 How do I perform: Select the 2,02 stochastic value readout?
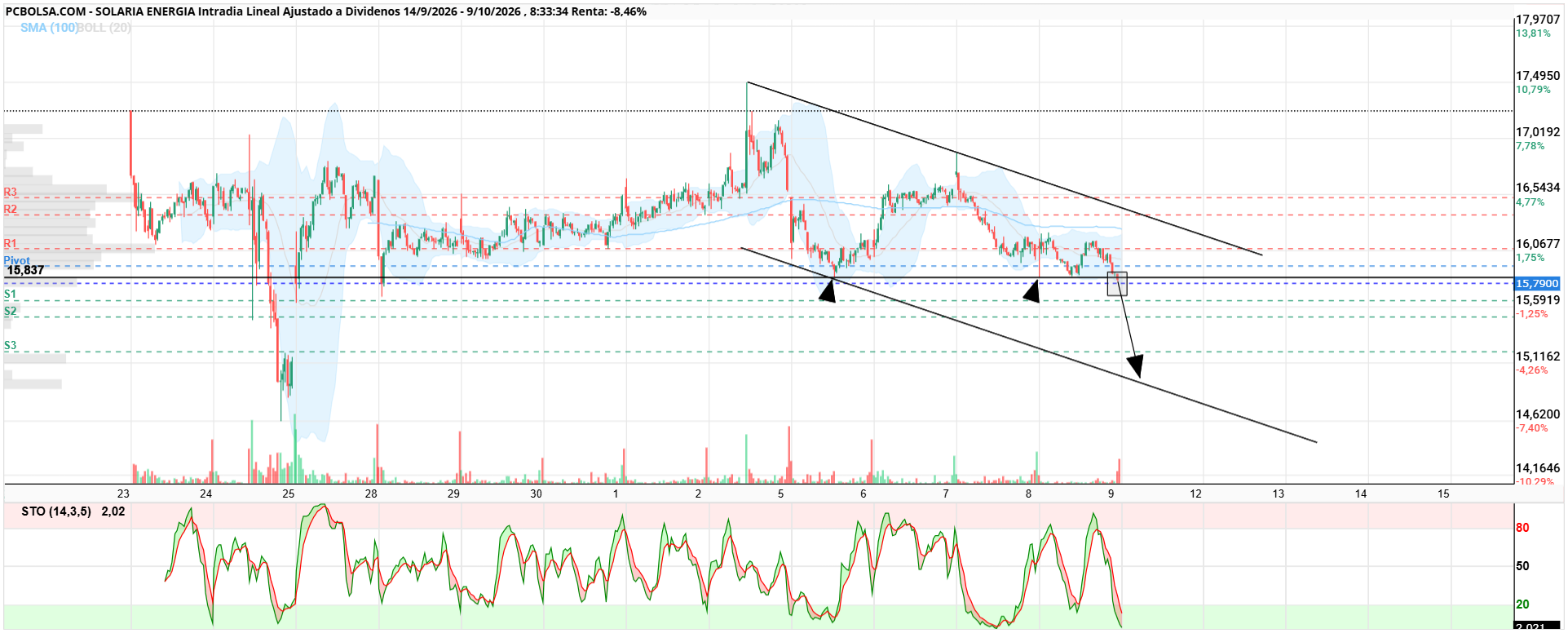(x=113, y=511)
